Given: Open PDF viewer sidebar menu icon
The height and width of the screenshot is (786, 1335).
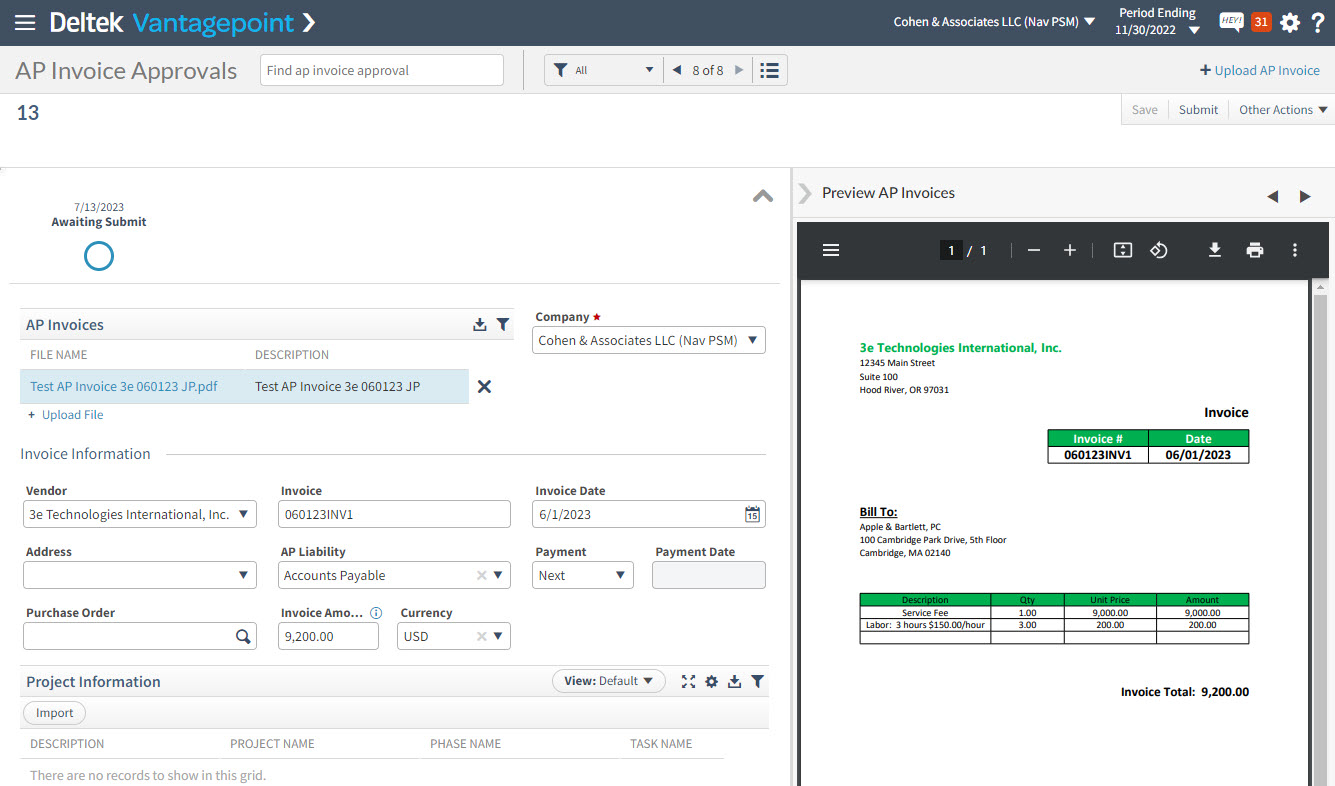Looking at the screenshot, I should [830, 250].
